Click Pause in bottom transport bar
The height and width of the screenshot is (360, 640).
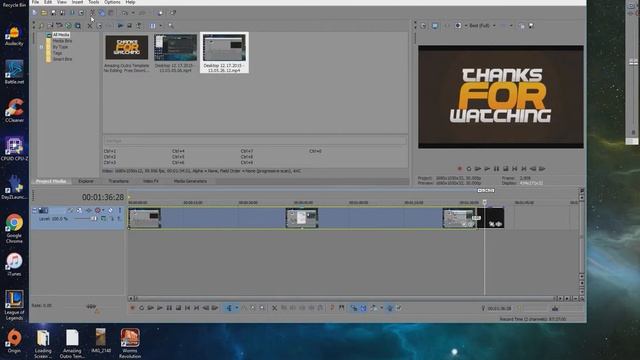[x=169, y=308]
